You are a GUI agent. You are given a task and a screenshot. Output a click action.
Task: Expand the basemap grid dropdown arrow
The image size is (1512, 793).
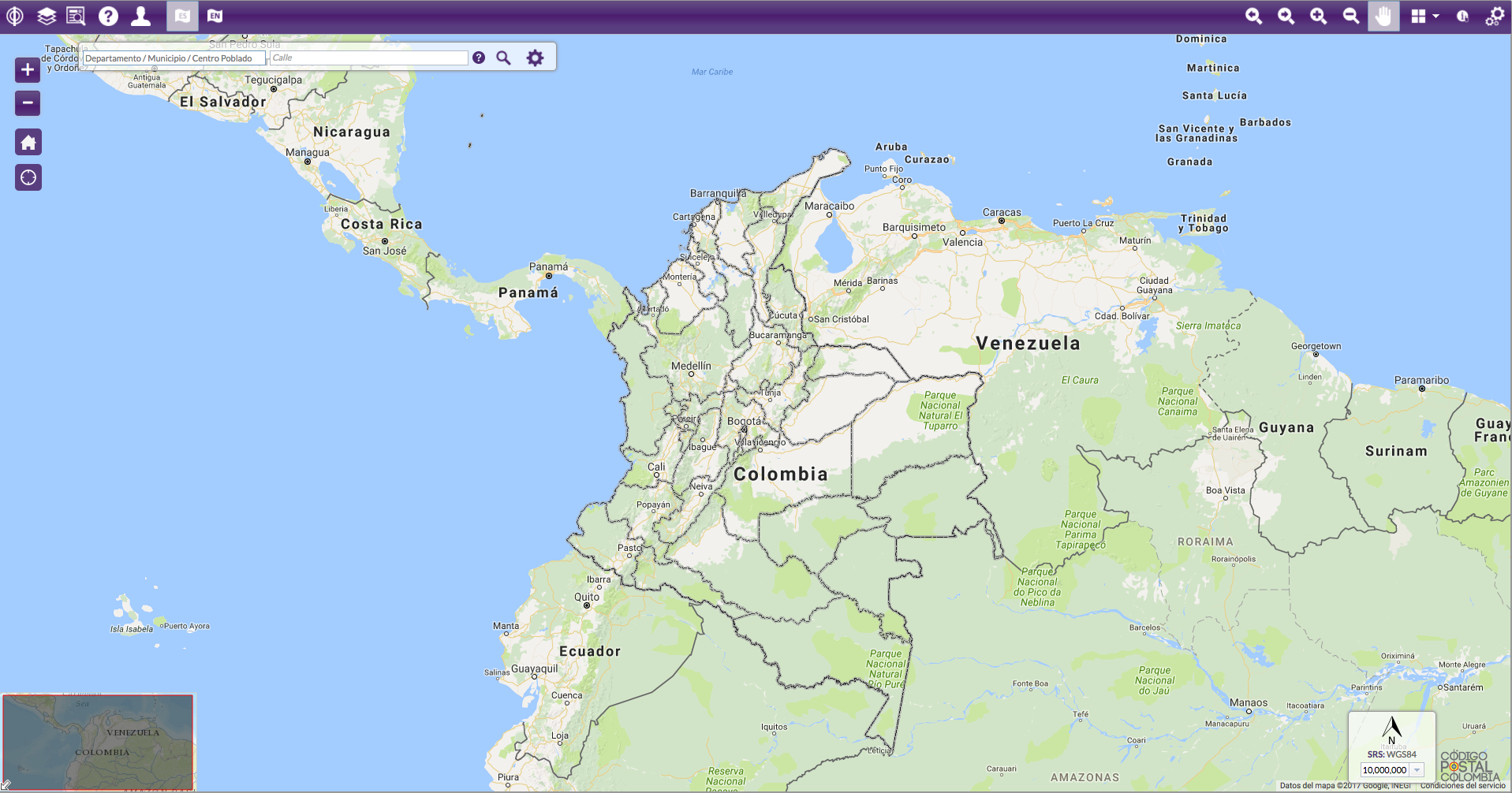tap(1435, 16)
